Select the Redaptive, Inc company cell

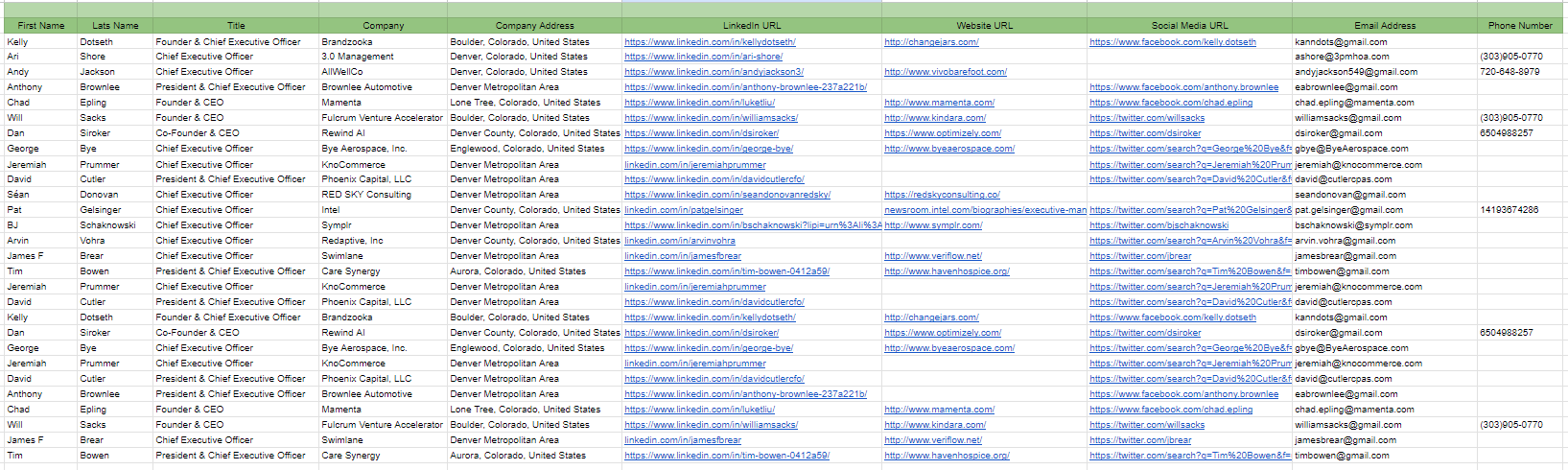coord(383,241)
